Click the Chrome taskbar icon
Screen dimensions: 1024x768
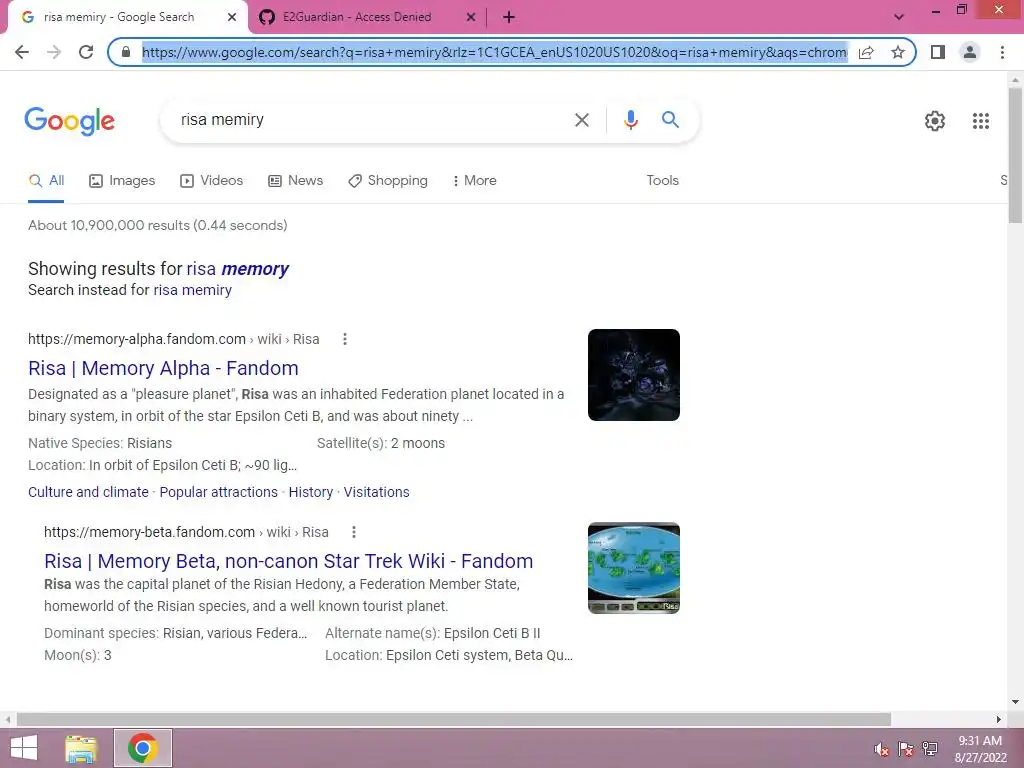[142, 748]
